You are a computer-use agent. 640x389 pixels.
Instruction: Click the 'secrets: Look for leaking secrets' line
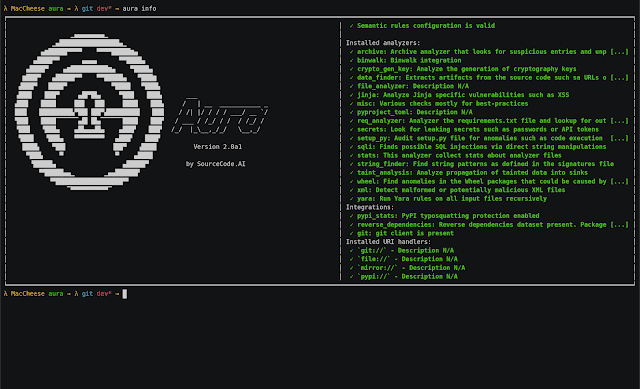coord(474,129)
